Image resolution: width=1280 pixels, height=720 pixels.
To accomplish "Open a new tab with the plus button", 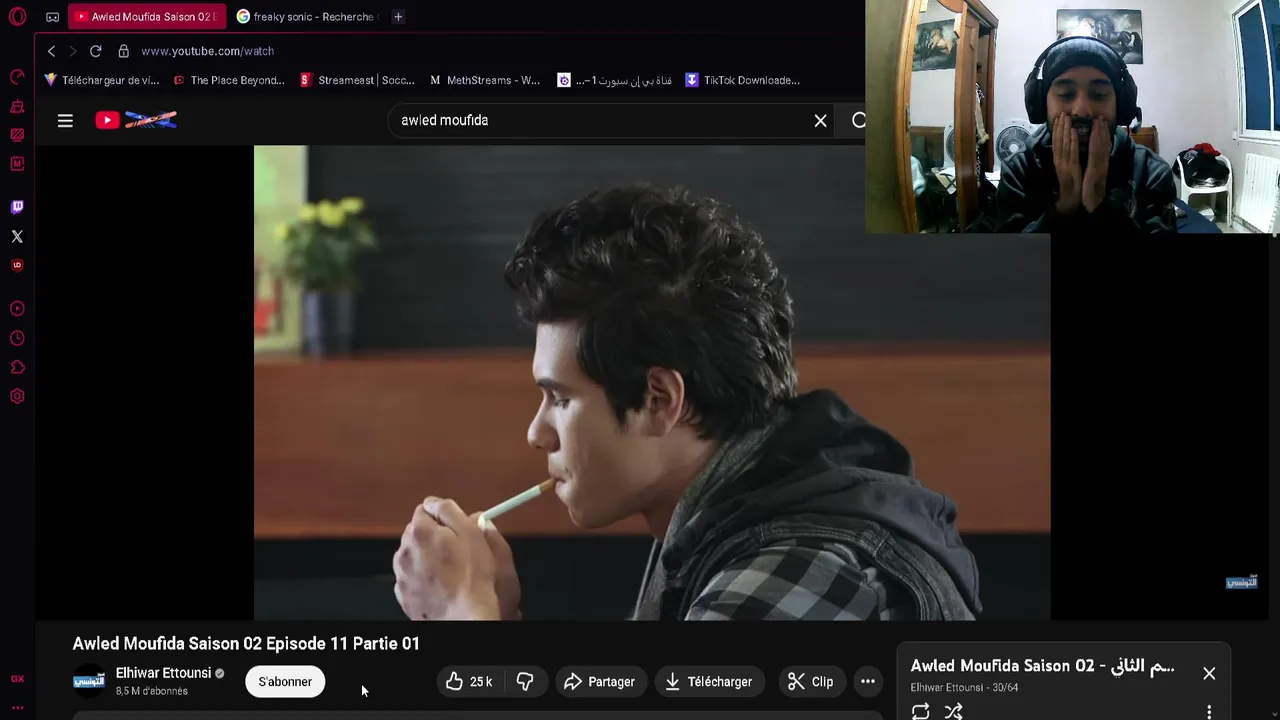I will coord(398,17).
